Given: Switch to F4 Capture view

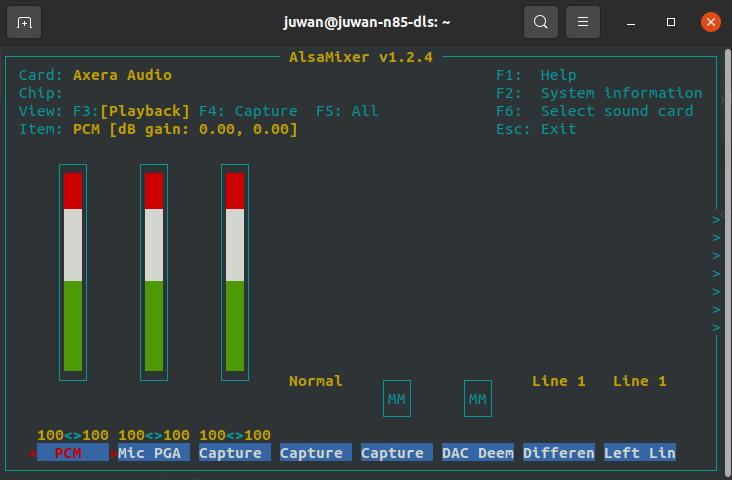Looking at the screenshot, I should click(248, 111).
